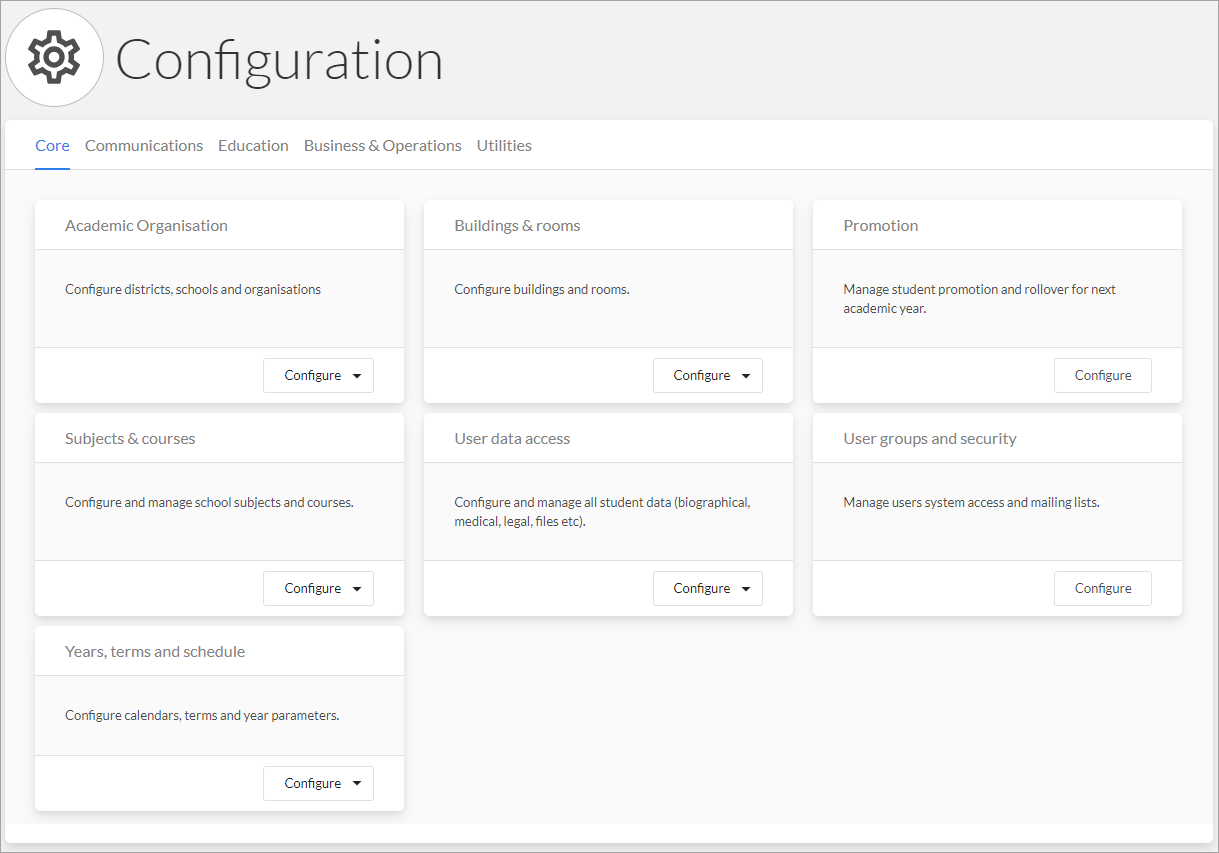The width and height of the screenshot is (1219, 853).
Task: Click User groups and security heading
Action: click(x=930, y=439)
